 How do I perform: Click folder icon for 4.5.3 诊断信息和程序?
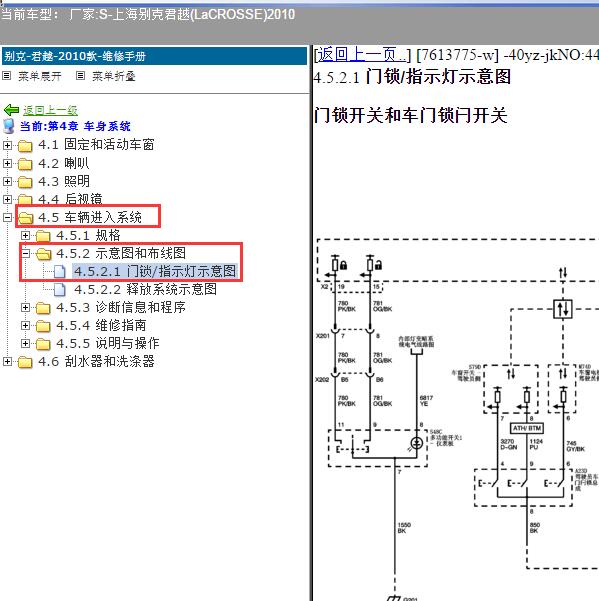[x=43, y=308]
